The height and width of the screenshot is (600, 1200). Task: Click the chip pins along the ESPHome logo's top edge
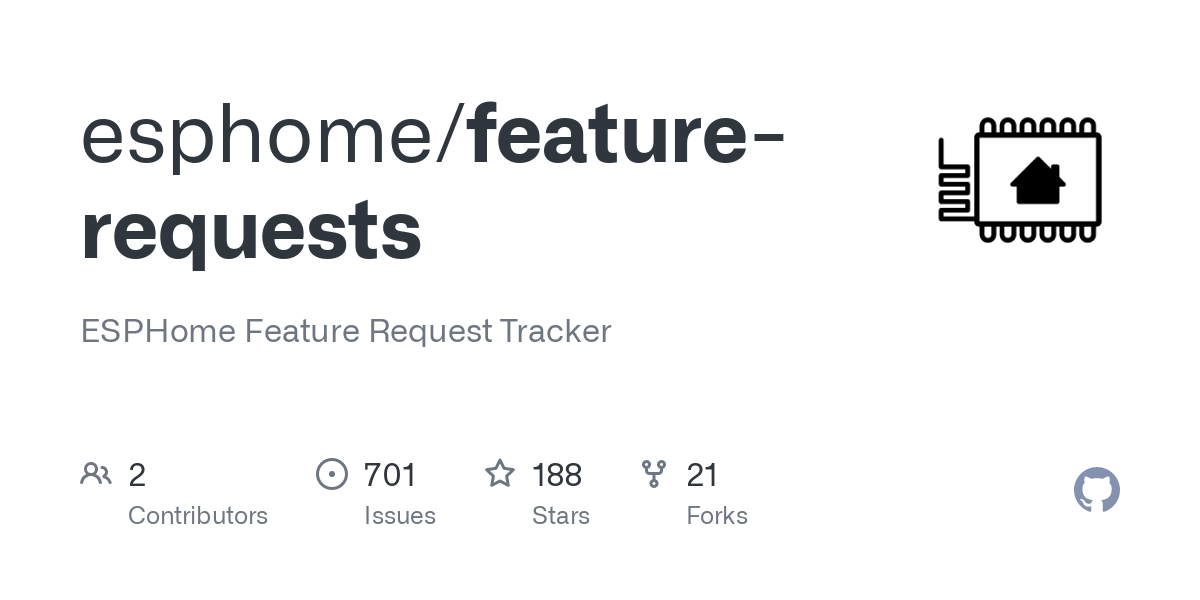[1037, 127]
